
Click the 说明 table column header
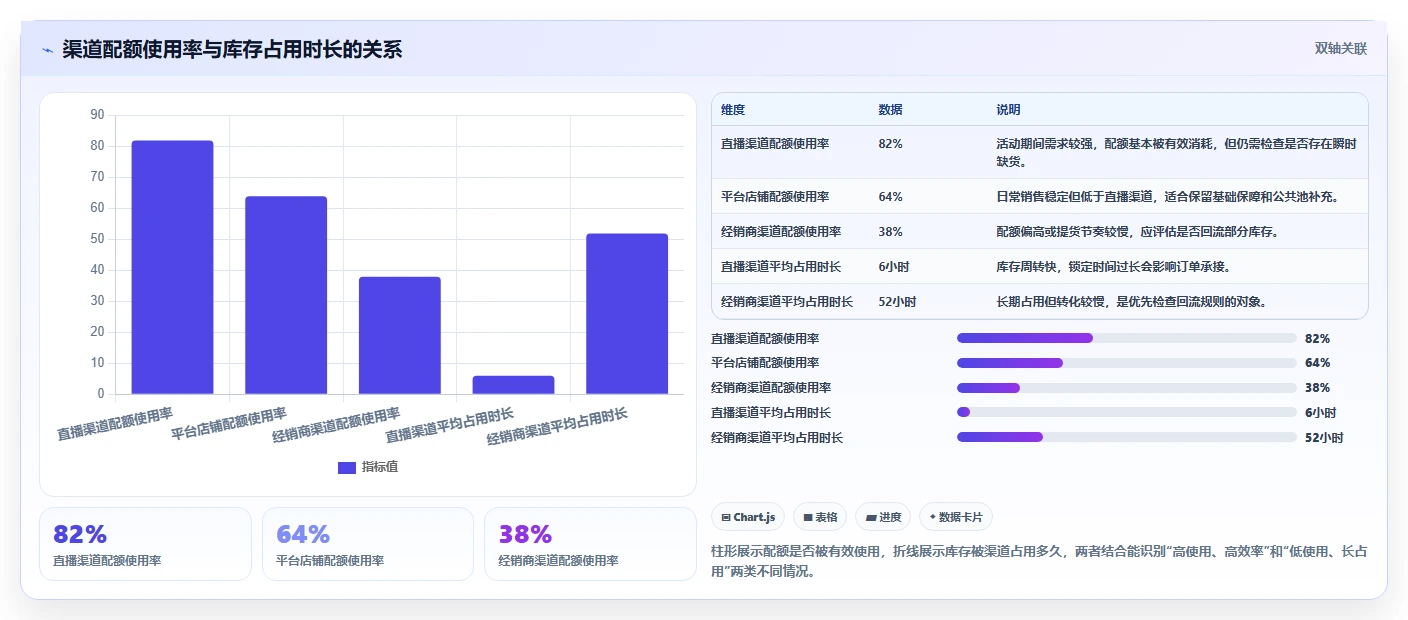coord(1008,110)
